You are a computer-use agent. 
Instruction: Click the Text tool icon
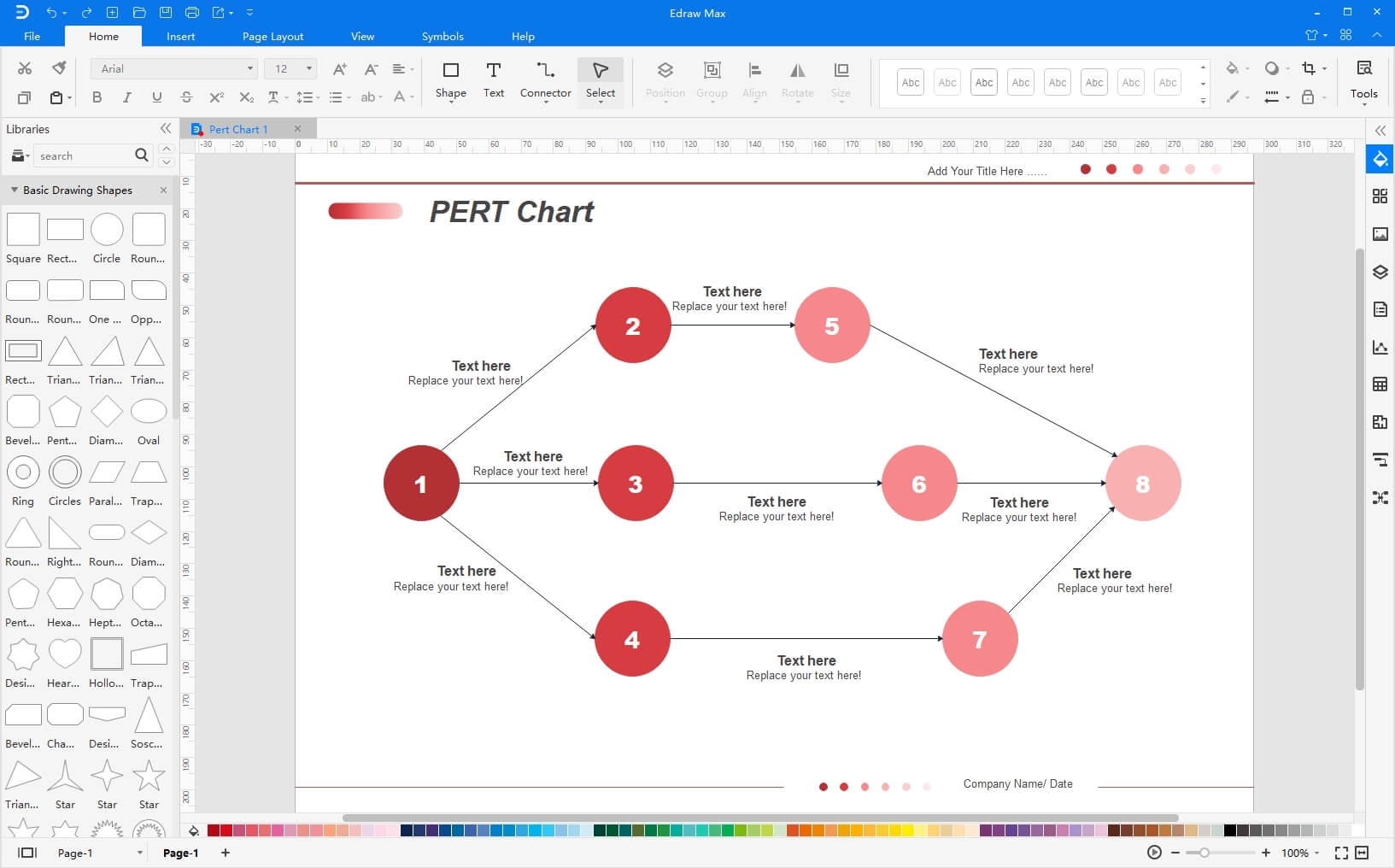coord(494,70)
